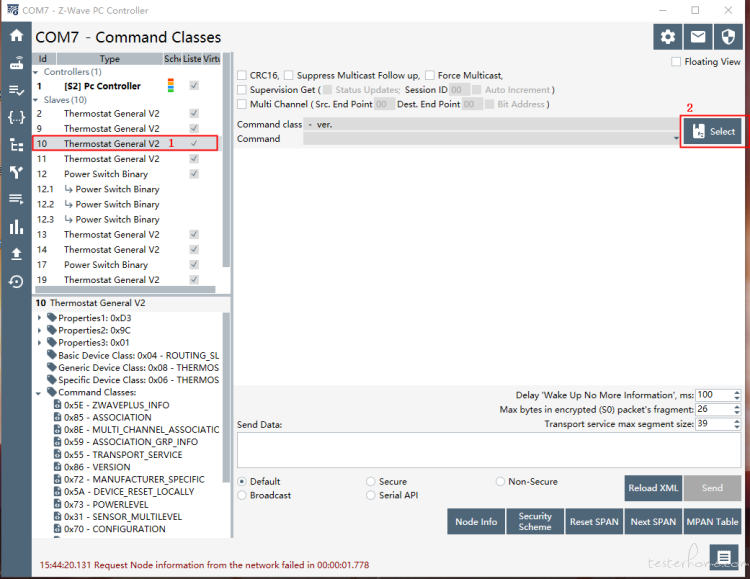Open the envelope mail button
Viewport: 750px width, 579px height.
698,37
